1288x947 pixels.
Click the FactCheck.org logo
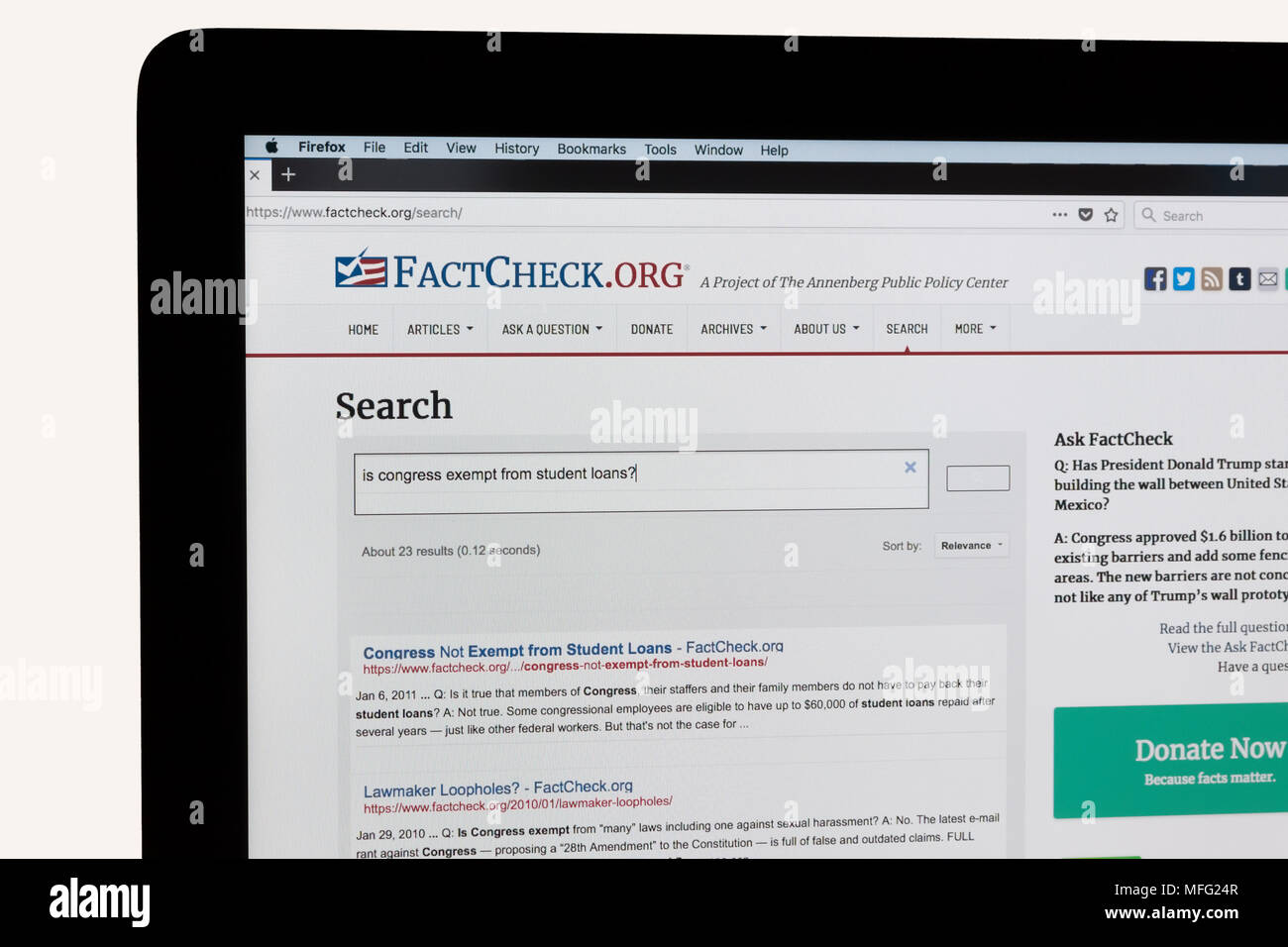510,271
